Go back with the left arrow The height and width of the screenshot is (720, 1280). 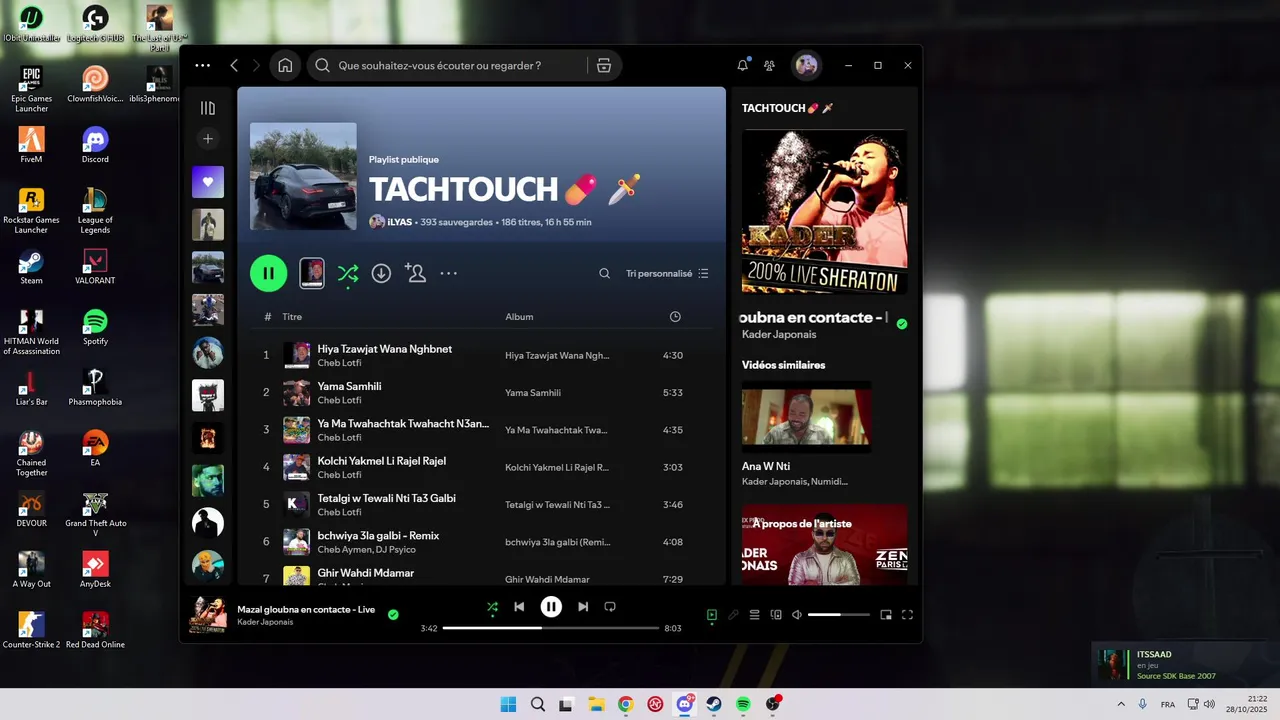click(234, 65)
